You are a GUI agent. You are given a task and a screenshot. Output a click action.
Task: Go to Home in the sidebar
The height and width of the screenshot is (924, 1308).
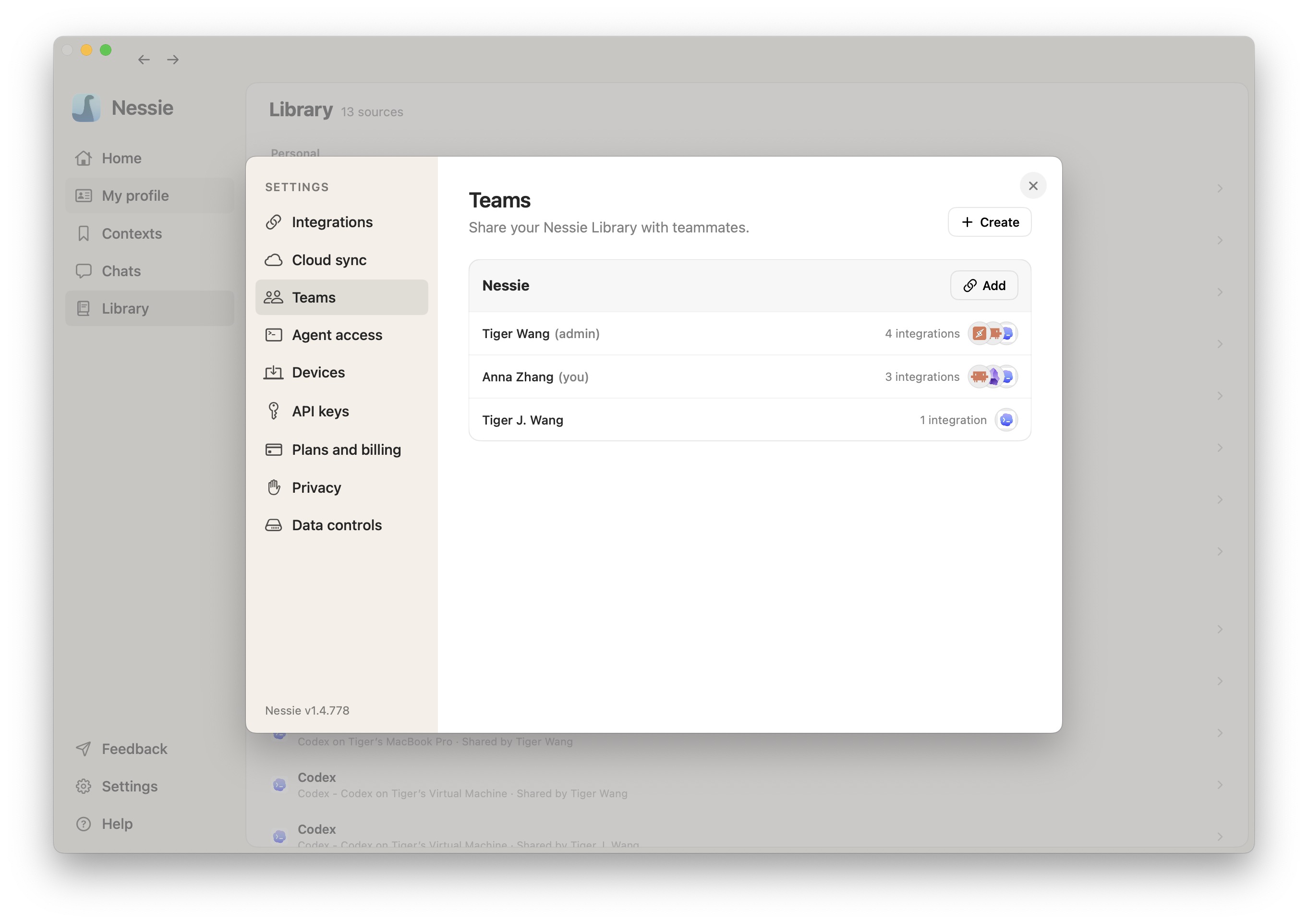150,158
